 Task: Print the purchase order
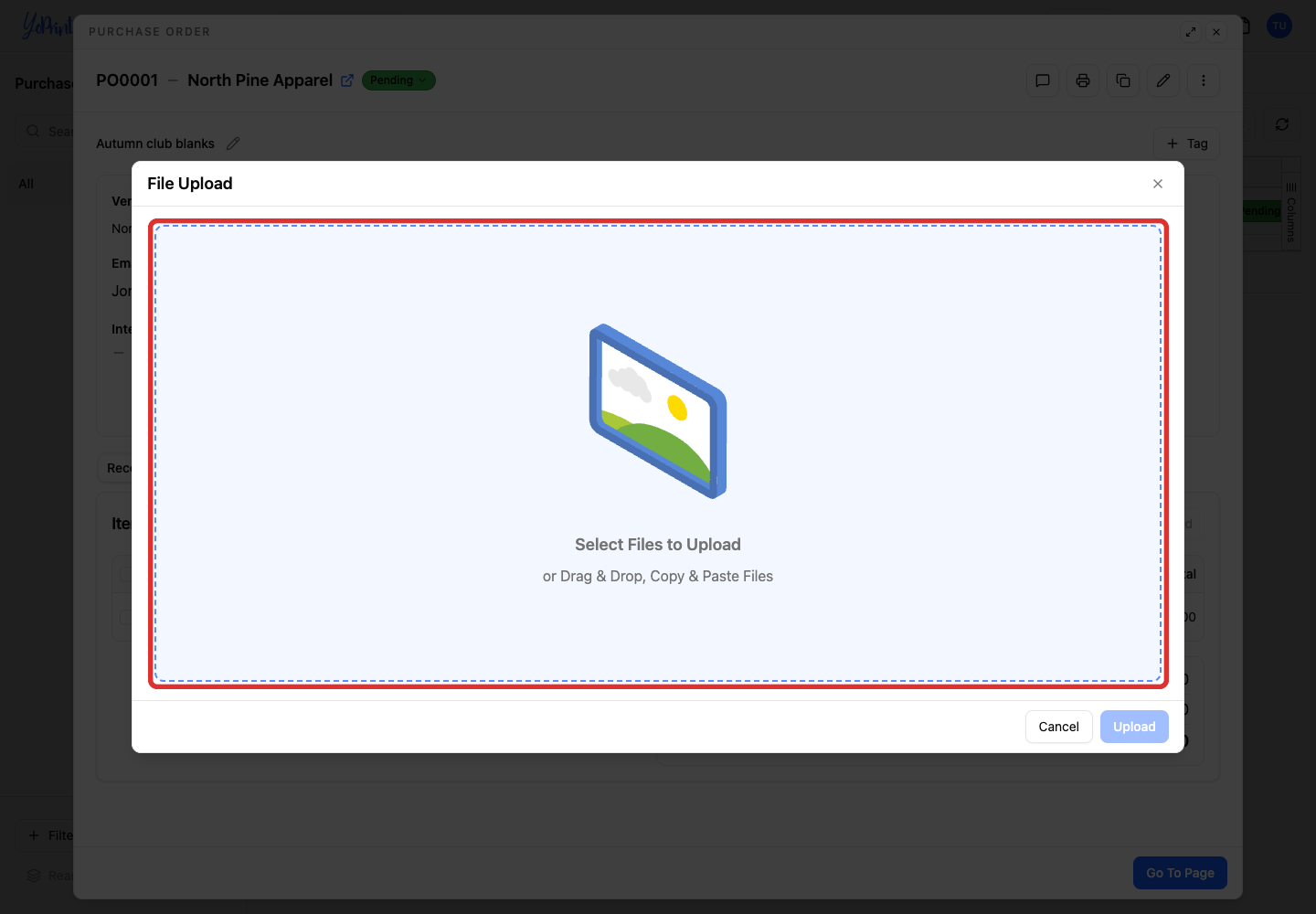coord(1082,80)
